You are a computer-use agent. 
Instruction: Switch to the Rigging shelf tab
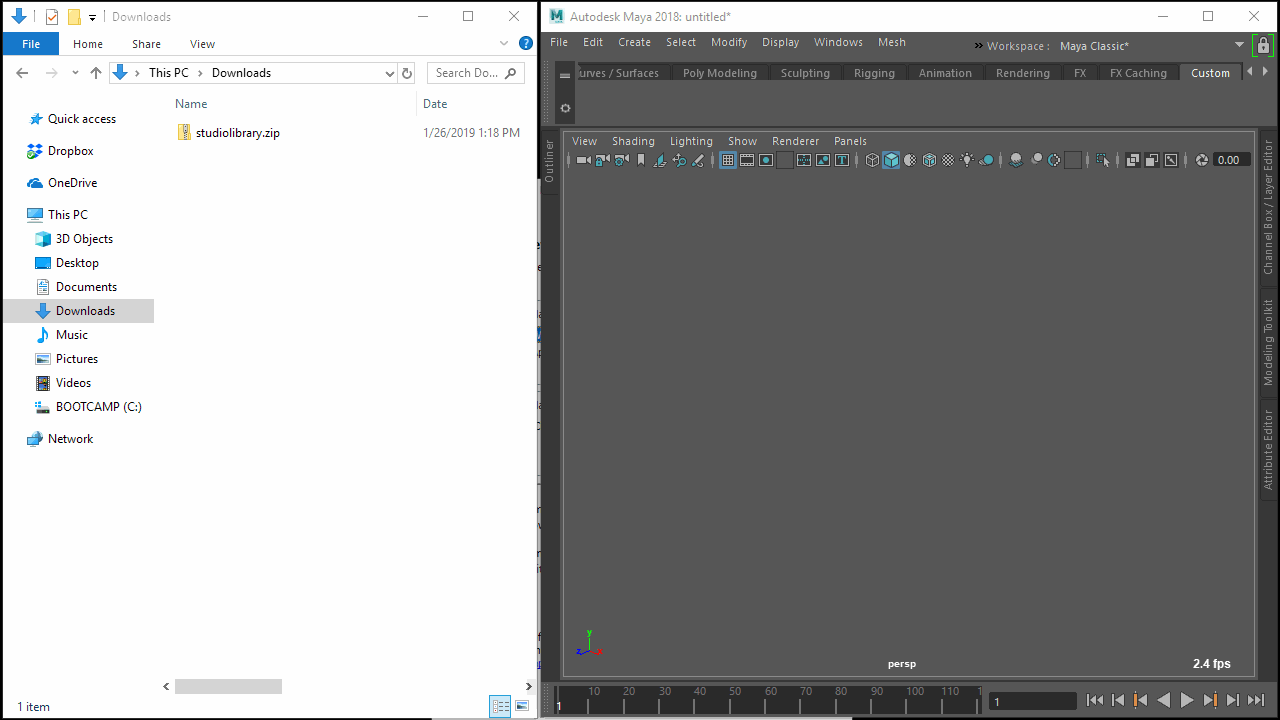(874, 72)
